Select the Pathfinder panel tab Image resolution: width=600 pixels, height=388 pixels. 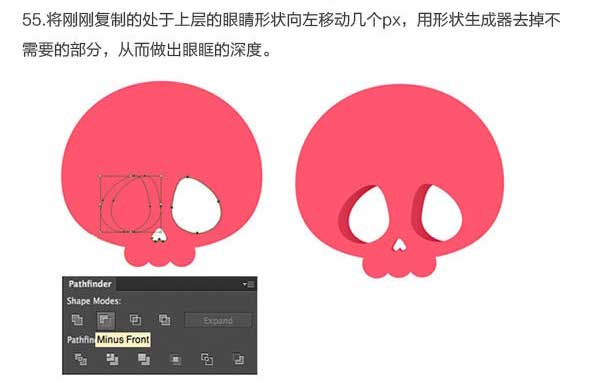tap(90, 284)
